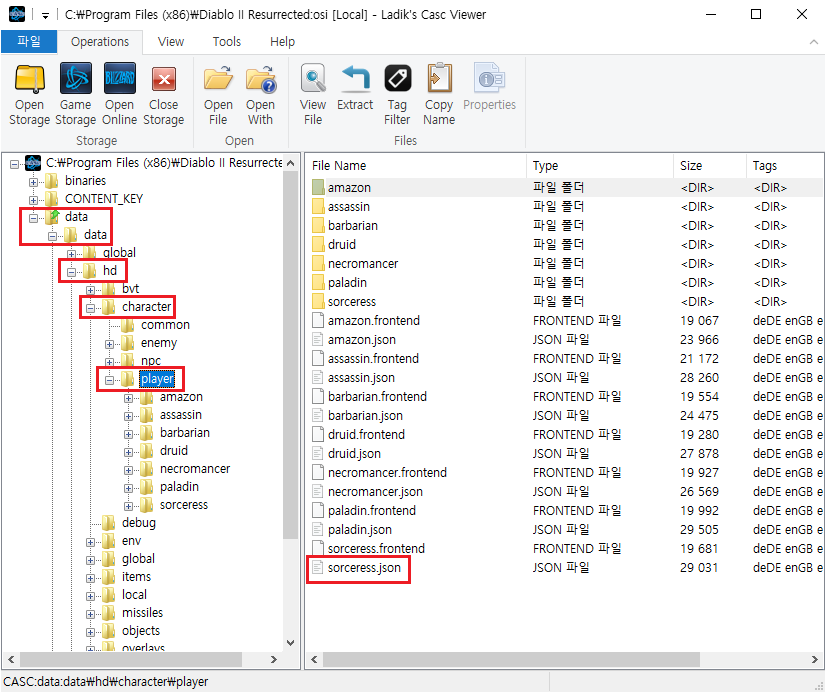Select the items folder in tree

tap(136, 577)
